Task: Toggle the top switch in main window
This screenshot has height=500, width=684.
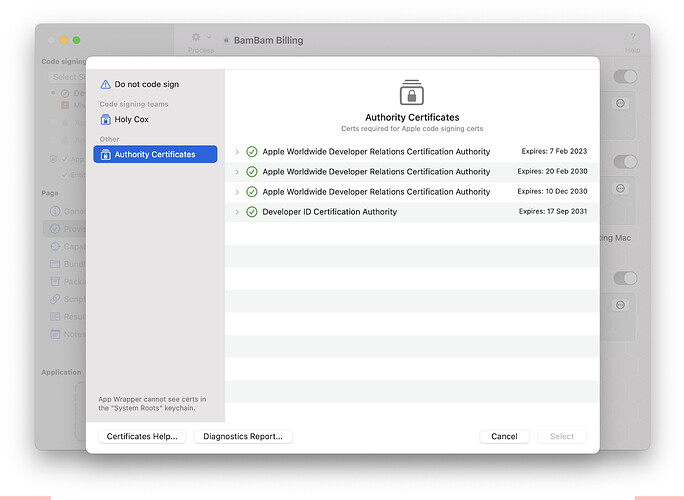Action: coord(625,77)
